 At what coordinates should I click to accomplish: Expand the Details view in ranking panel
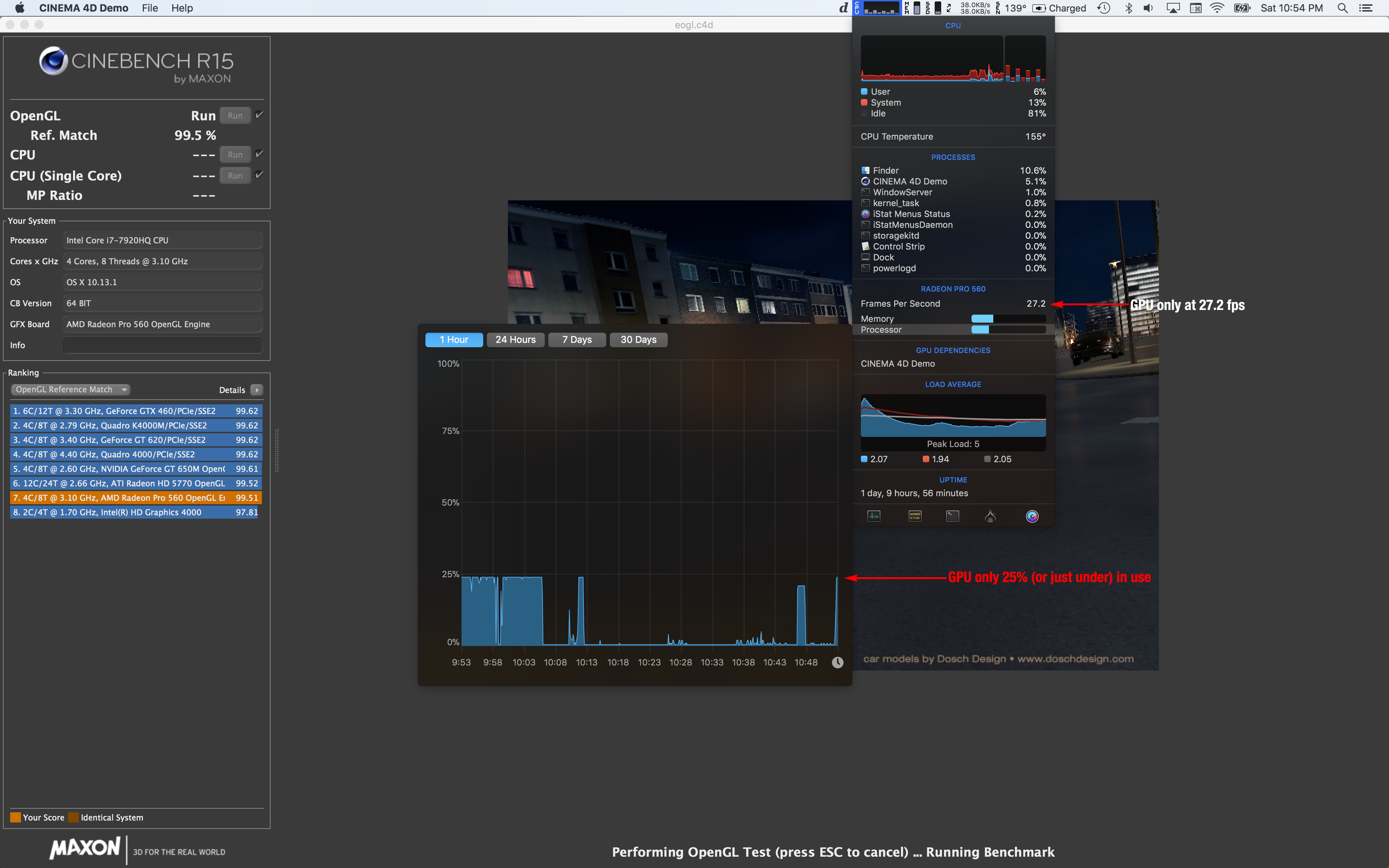click(x=257, y=389)
